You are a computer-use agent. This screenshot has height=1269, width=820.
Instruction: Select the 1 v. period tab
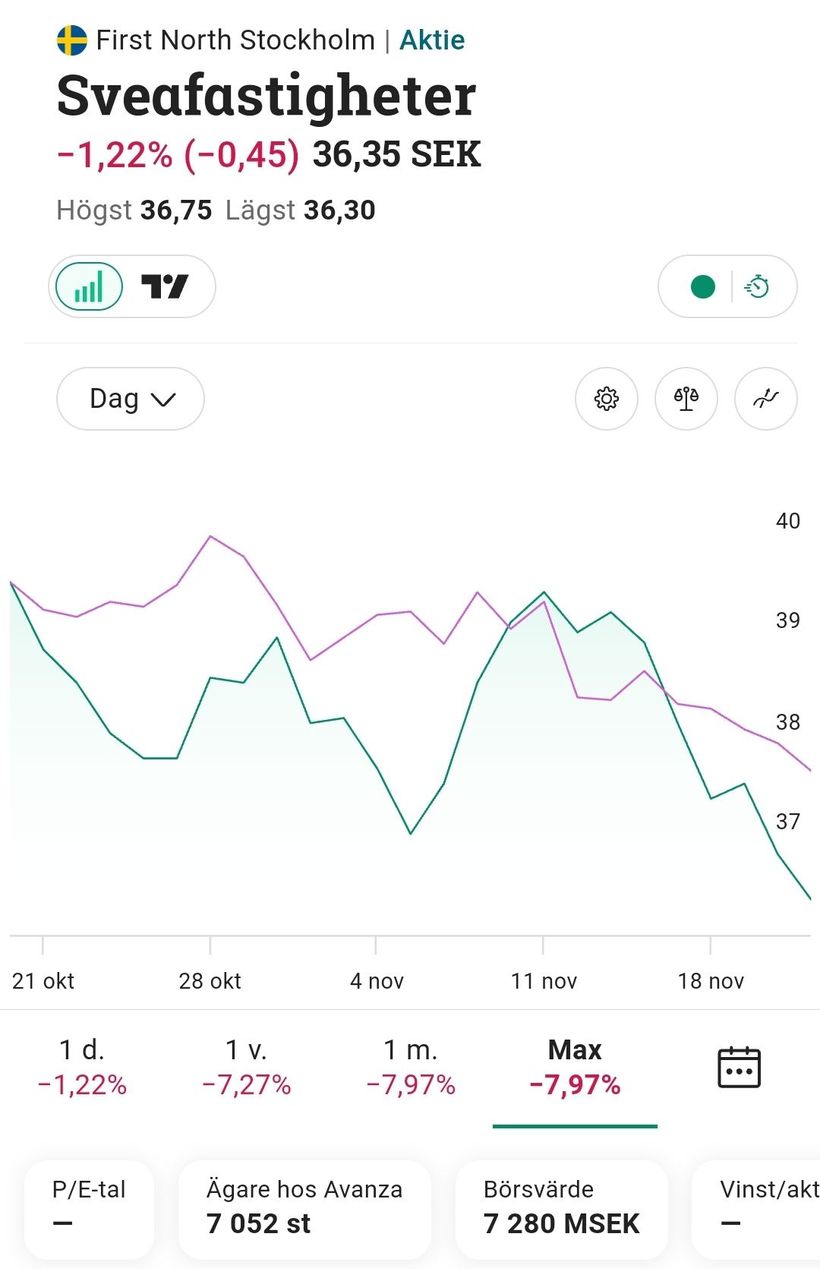(246, 1066)
